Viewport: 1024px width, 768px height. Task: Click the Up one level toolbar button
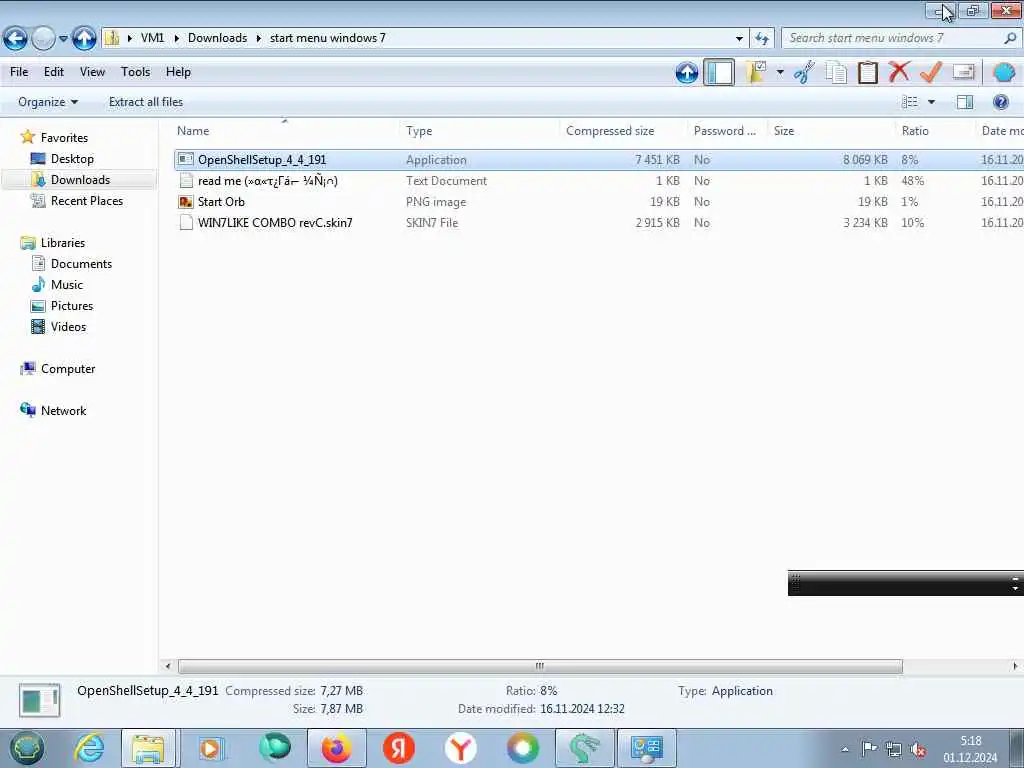point(686,72)
